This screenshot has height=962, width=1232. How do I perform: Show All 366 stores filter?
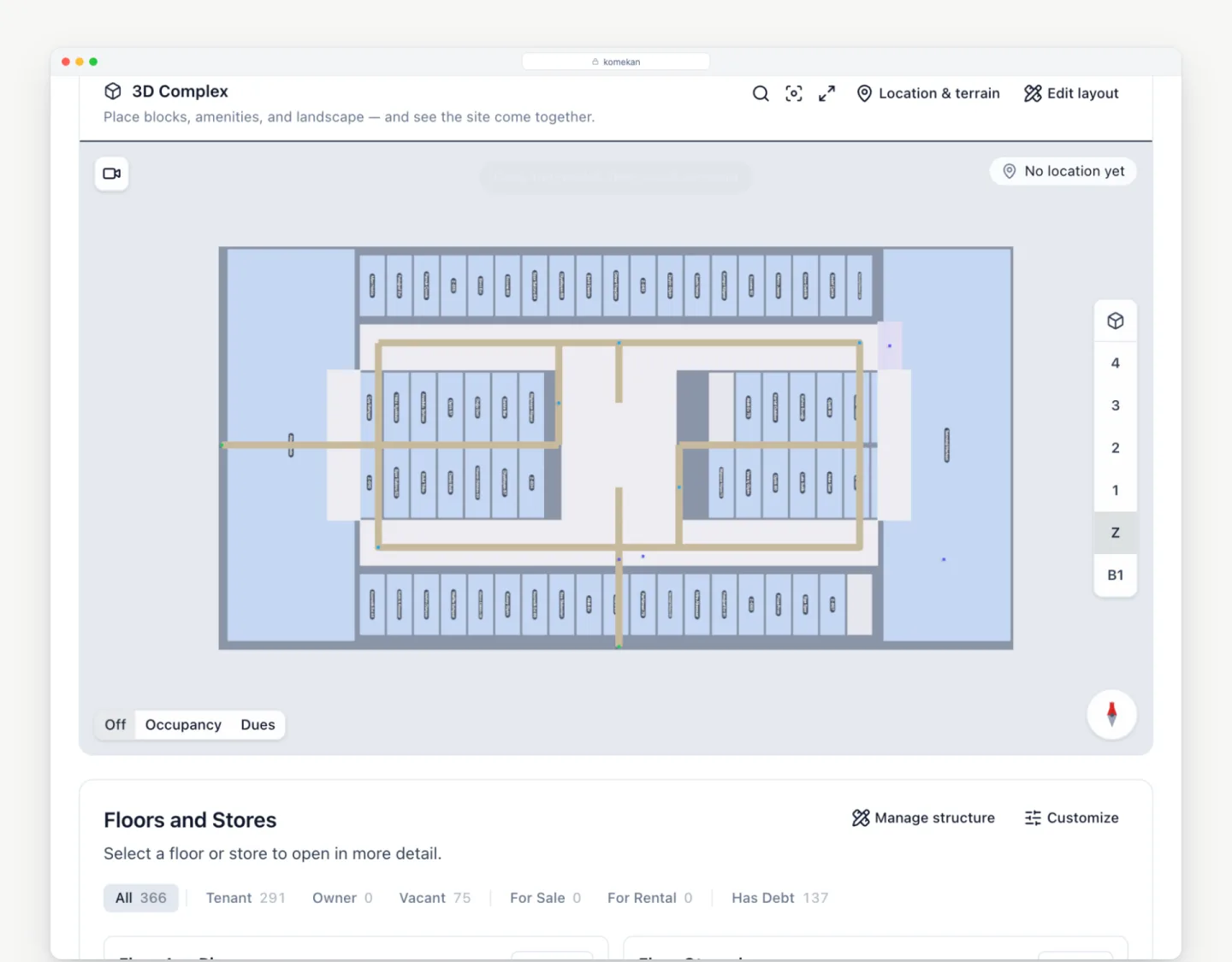[141, 898]
